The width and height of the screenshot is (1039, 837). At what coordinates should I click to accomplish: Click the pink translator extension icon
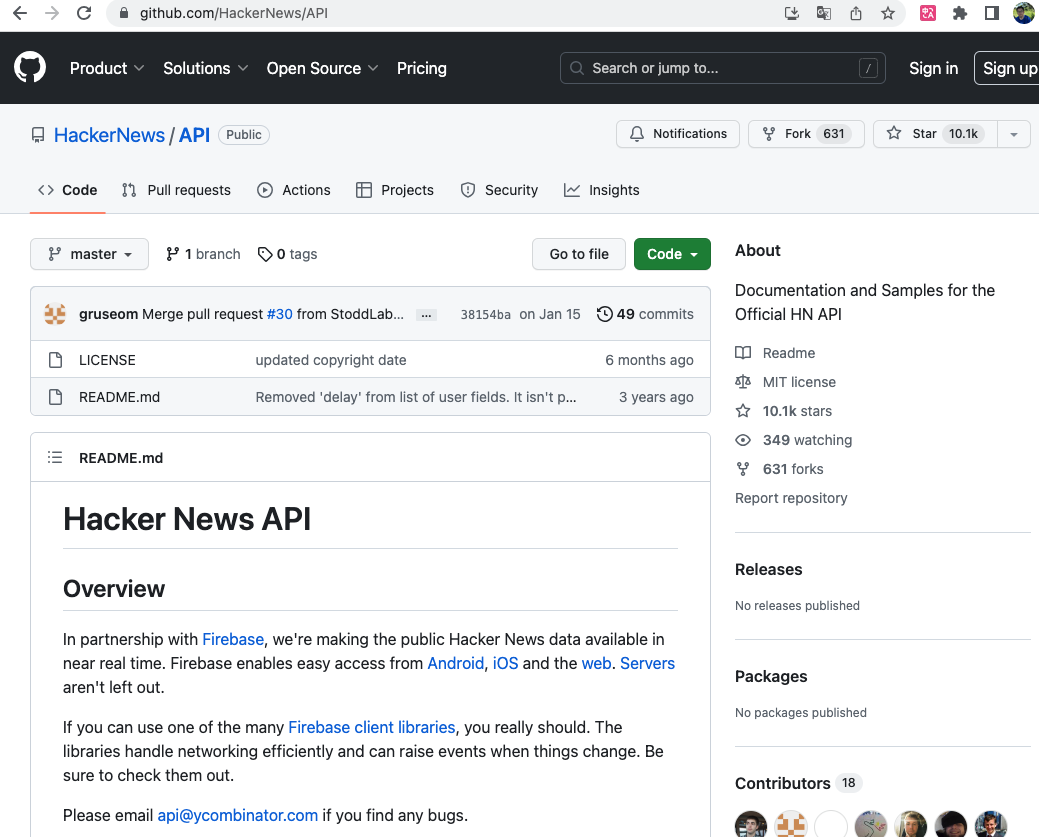928,13
